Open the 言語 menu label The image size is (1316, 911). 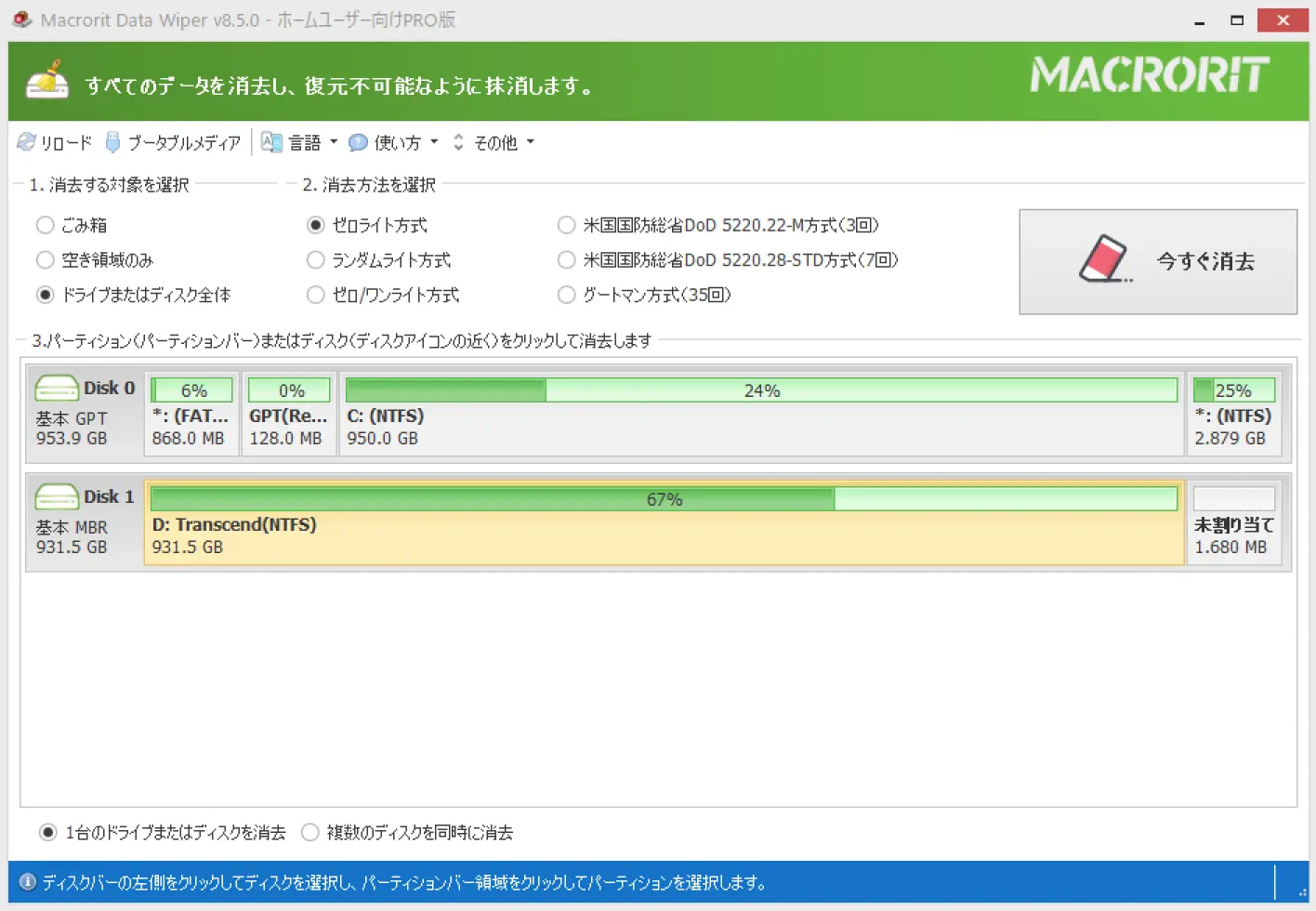[305, 142]
